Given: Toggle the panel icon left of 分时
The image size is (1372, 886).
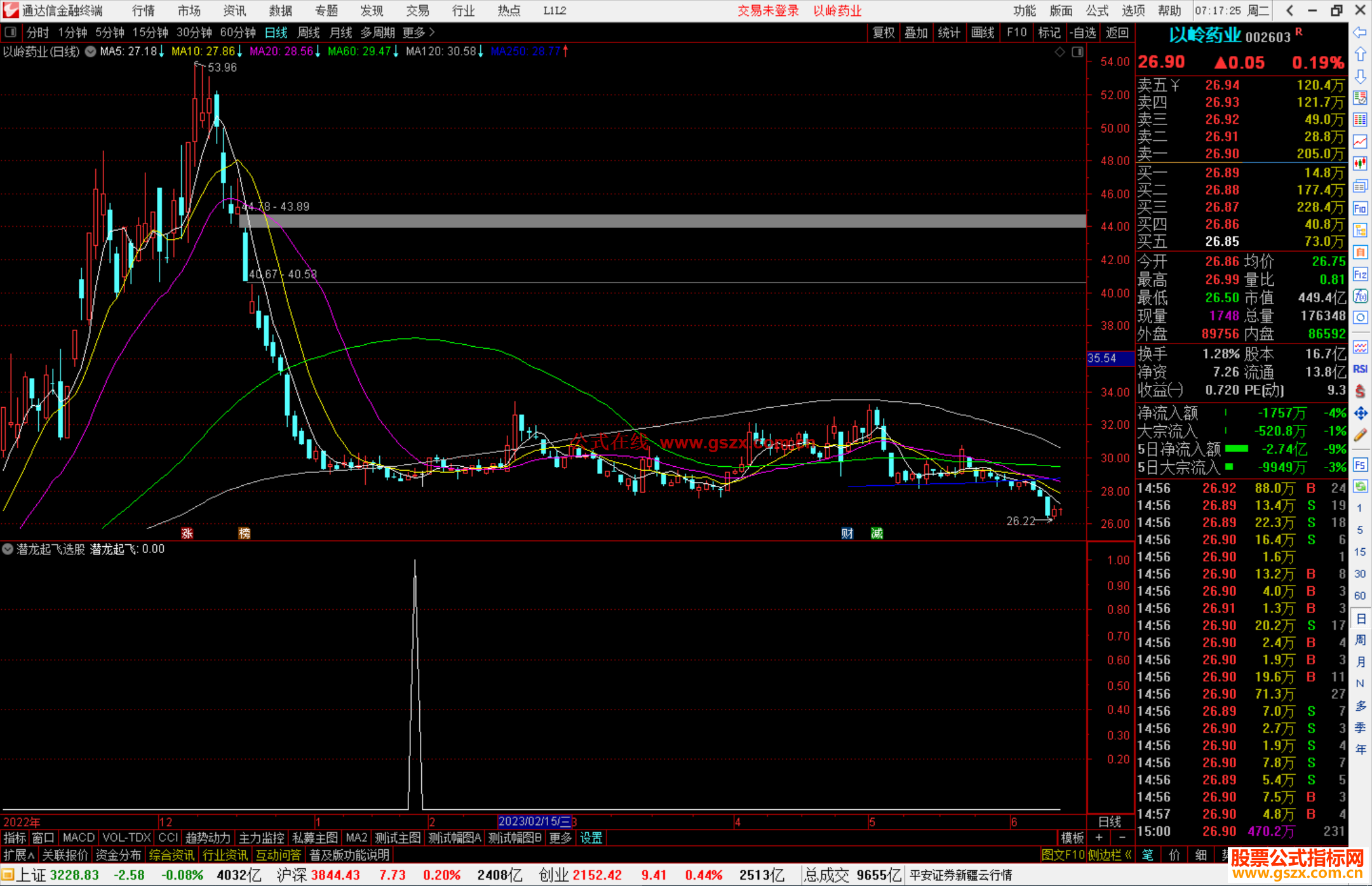Looking at the screenshot, I should pyautogui.click(x=11, y=32).
